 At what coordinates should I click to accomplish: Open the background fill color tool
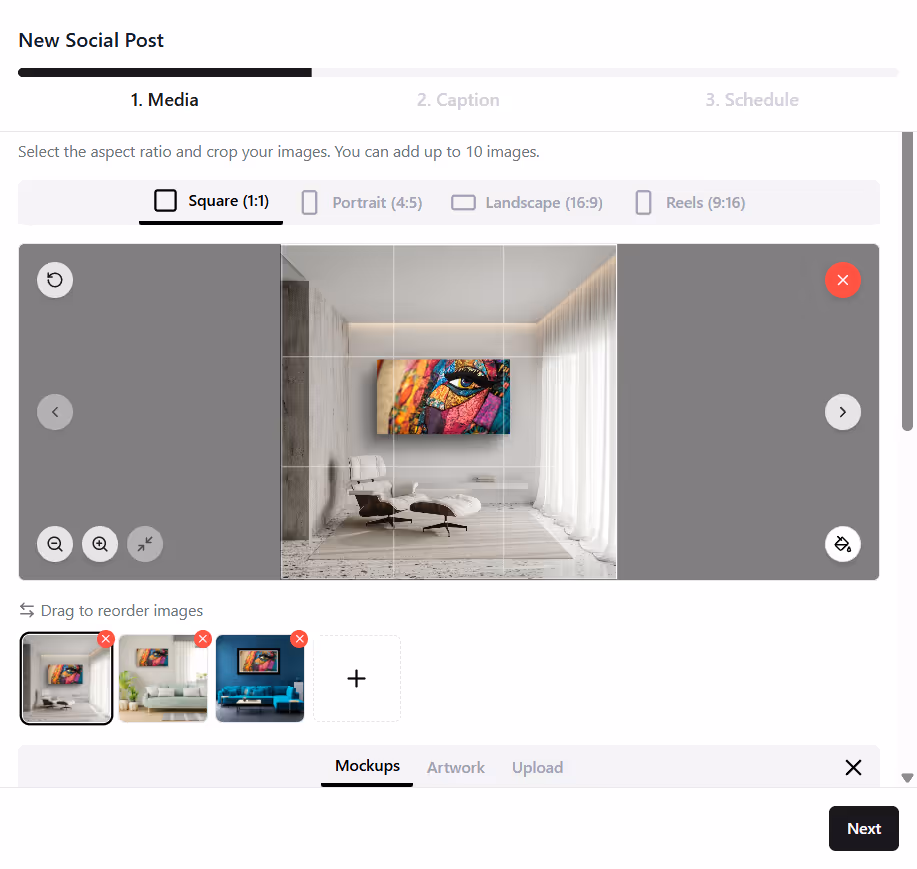tap(842, 544)
